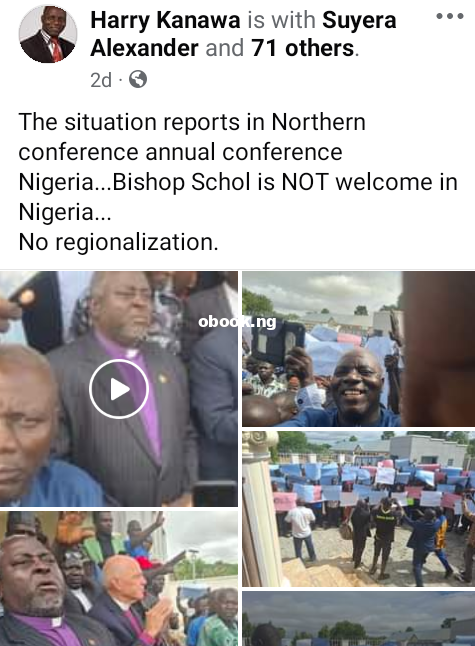Tap the white pillar in protest photo
Image resolution: width=475 pixels, height=646 pixels.
click(x=260, y=509)
